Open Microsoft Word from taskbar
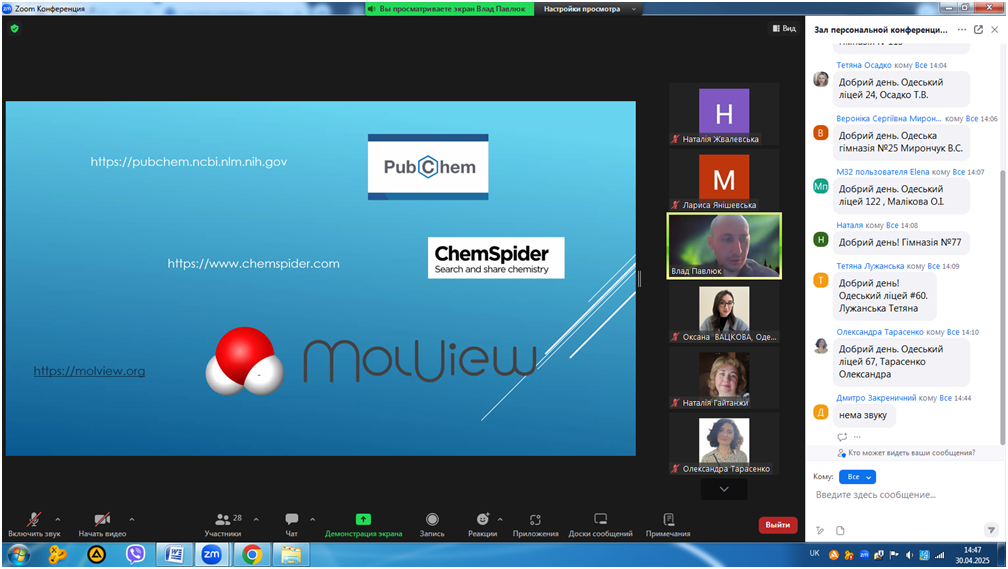1008x569 pixels. [x=174, y=554]
